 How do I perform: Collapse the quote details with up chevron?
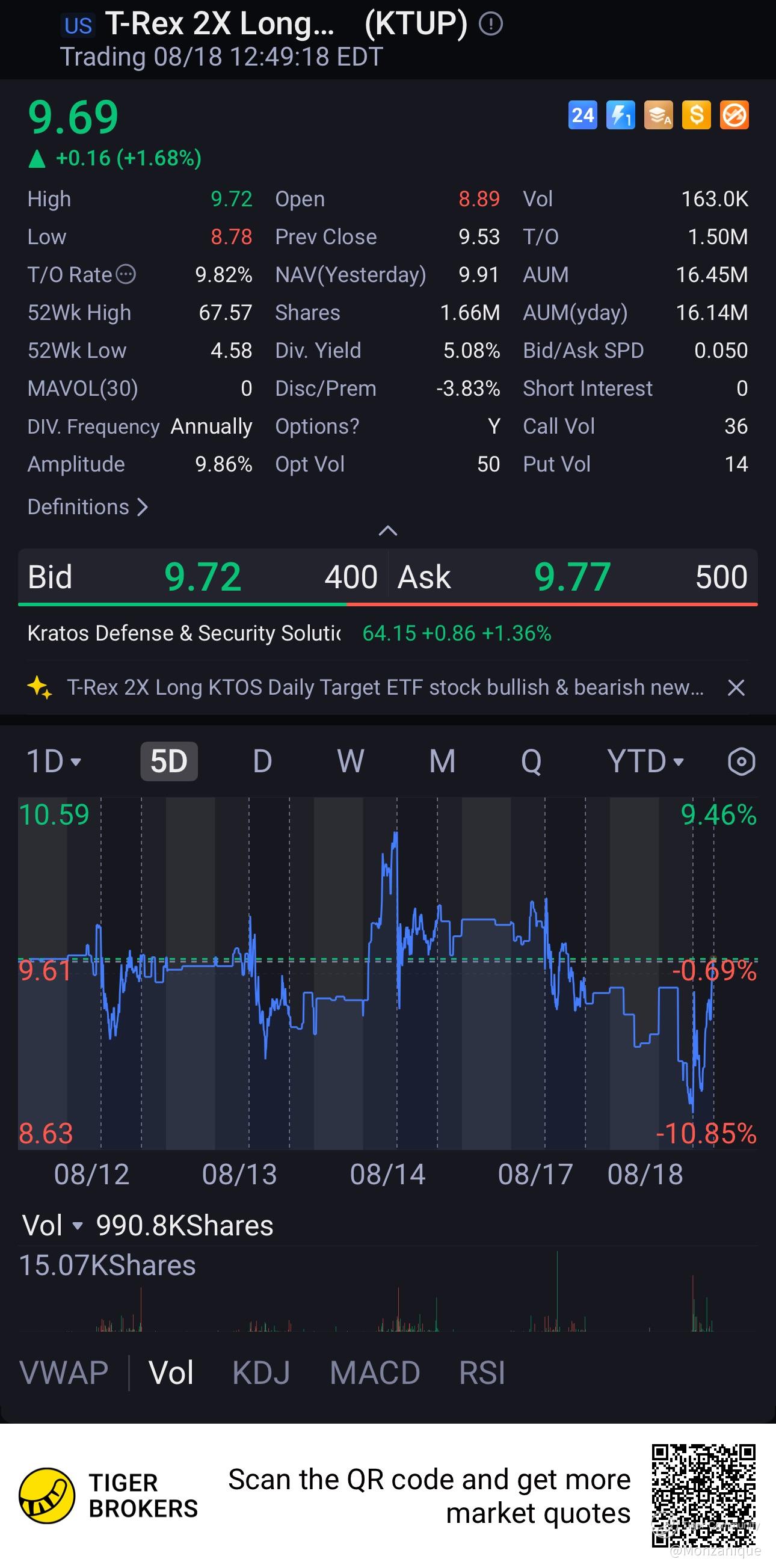[x=387, y=530]
